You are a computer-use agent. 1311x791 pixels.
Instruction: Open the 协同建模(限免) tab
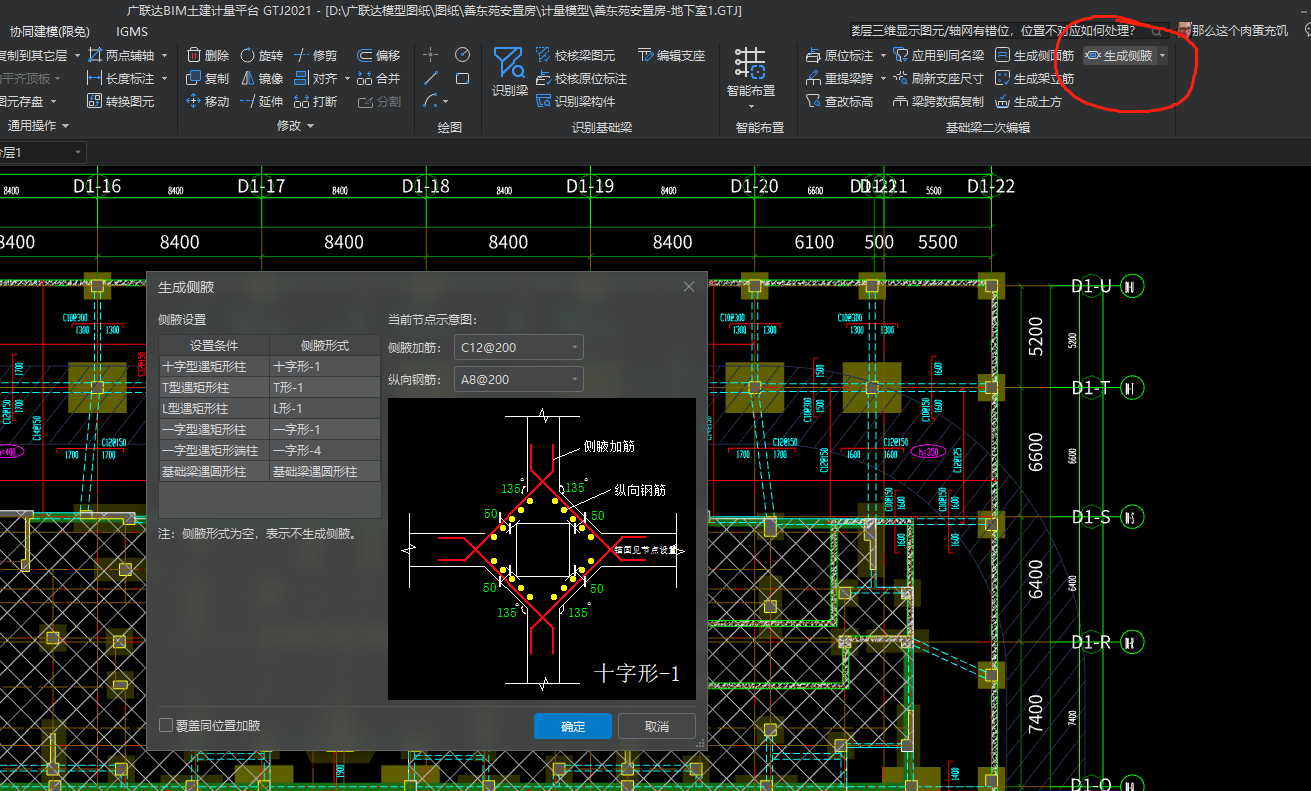(49, 32)
